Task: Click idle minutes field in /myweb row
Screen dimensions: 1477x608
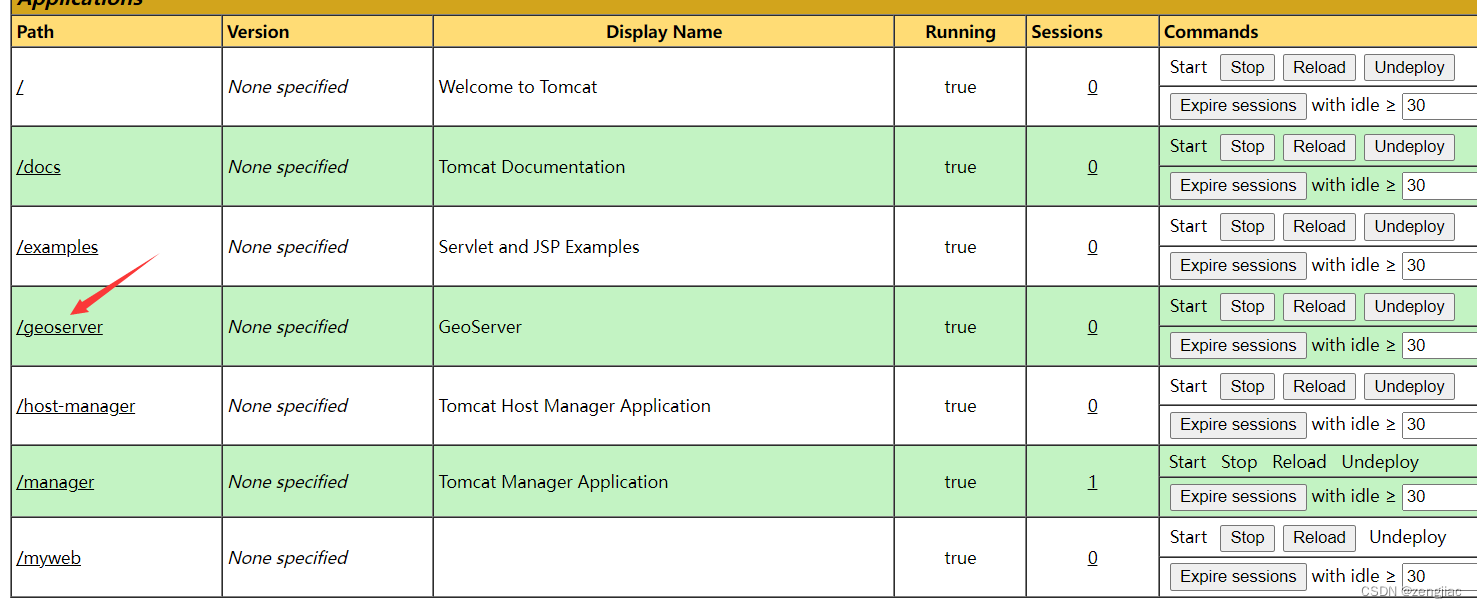Action: 1439,576
